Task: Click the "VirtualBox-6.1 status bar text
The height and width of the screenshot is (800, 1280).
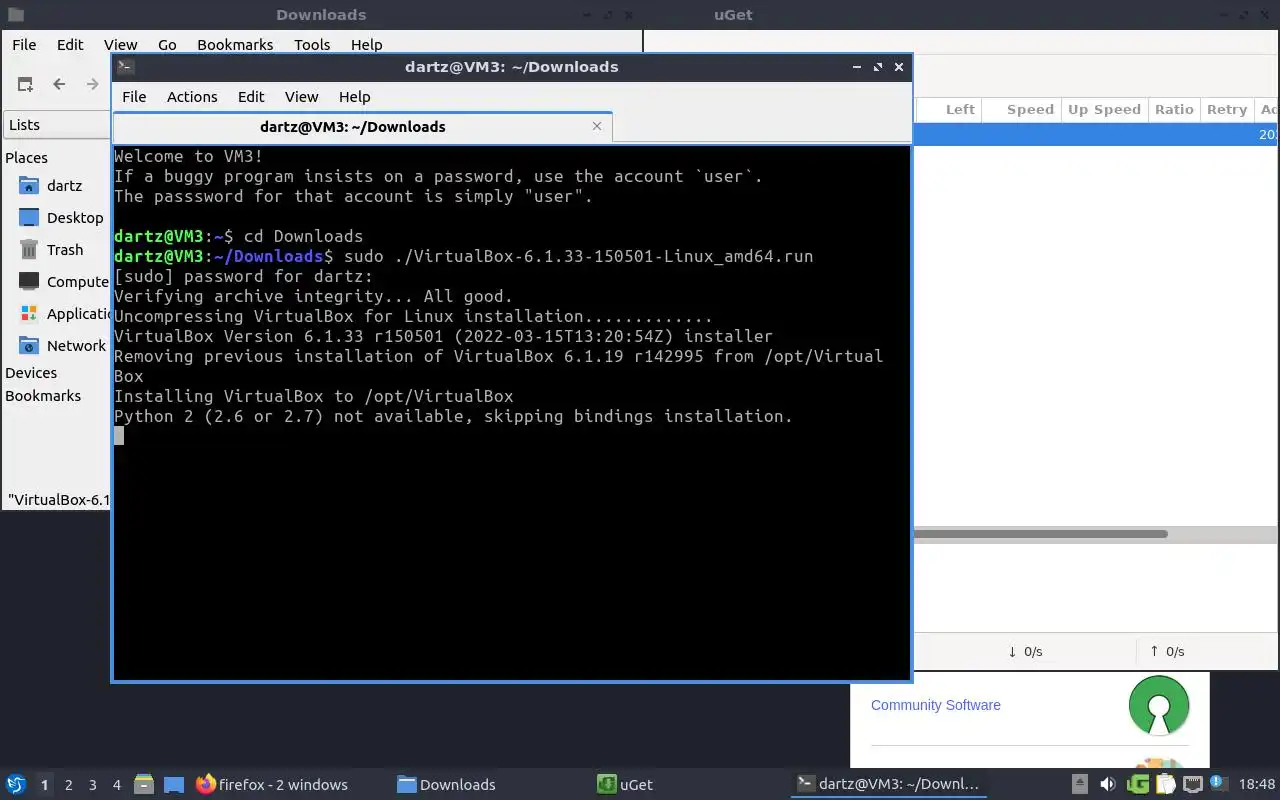Action: [x=59, y=500]
